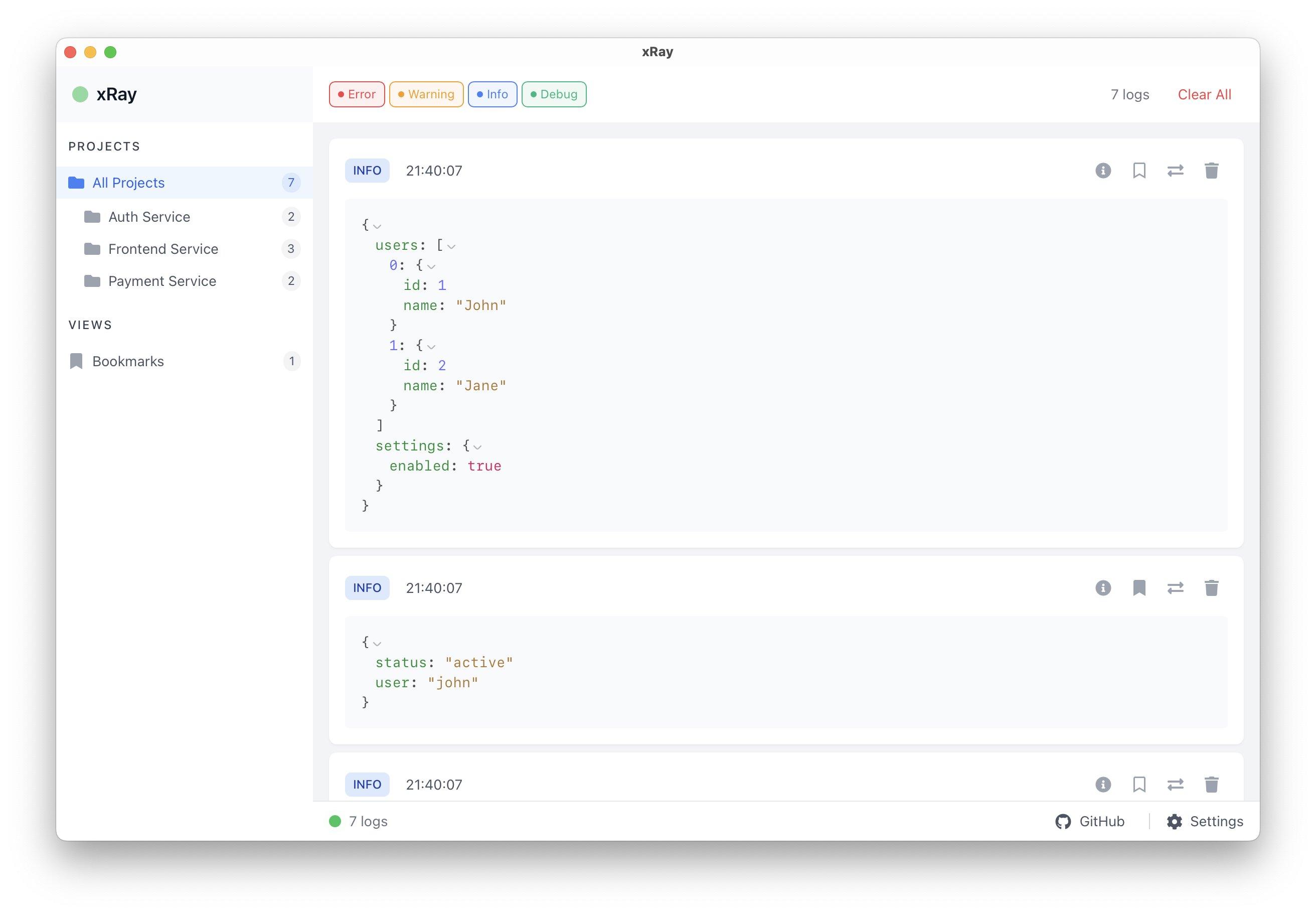Open the Auth Service project
The height and width of the screenshot is (915, 1316).
(x=184, y=217)
